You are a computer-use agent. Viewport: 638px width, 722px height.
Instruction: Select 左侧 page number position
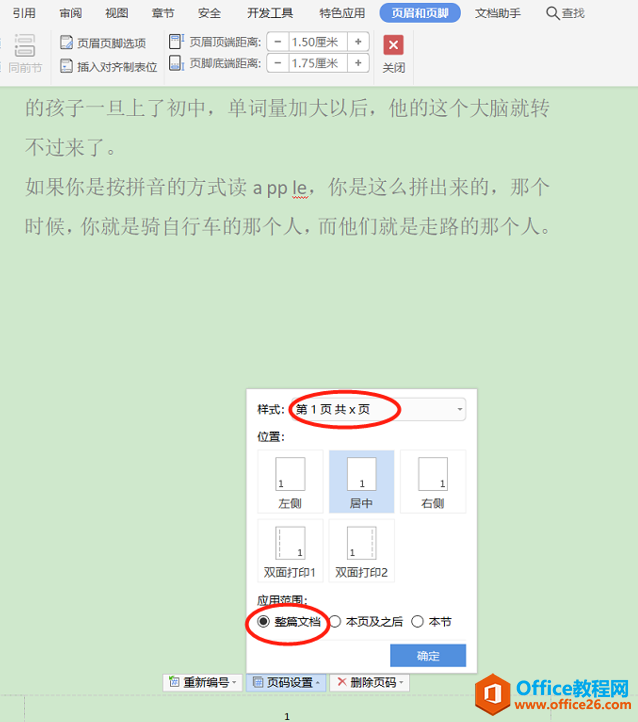tap(290, 482)
